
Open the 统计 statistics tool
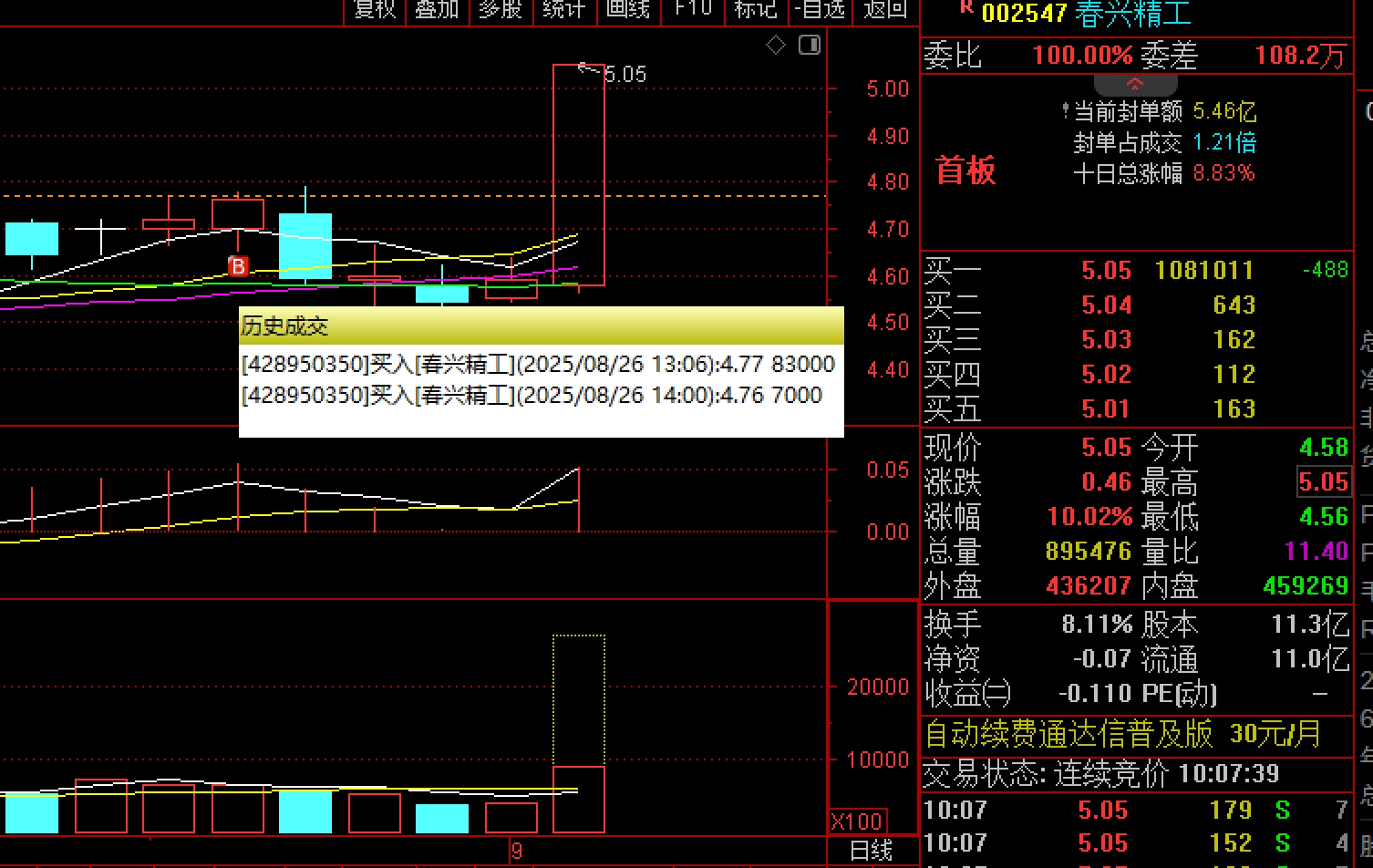(563, 9)
